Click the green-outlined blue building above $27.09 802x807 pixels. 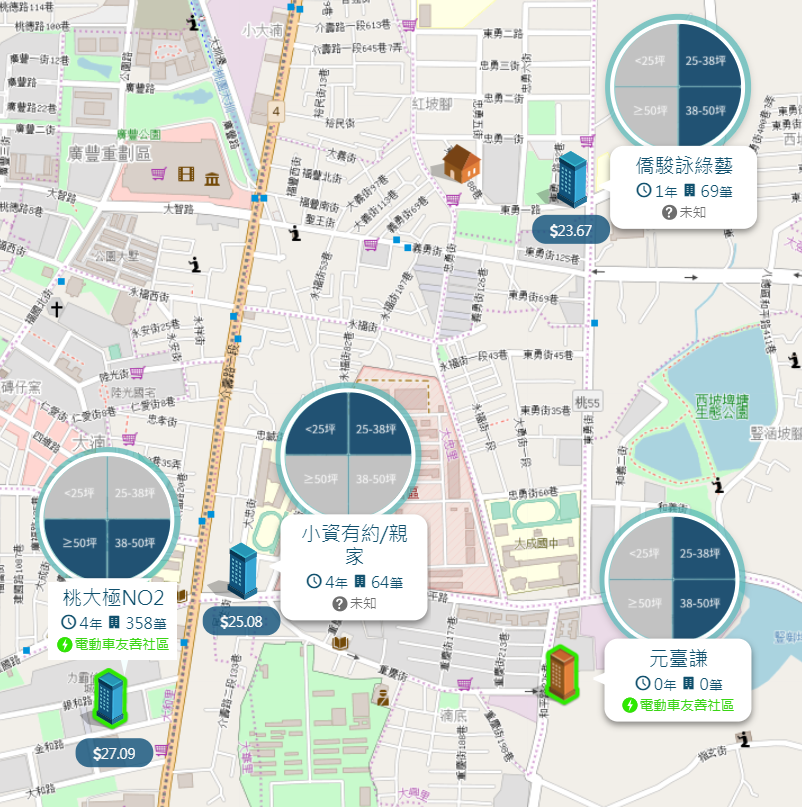[110, 698]
